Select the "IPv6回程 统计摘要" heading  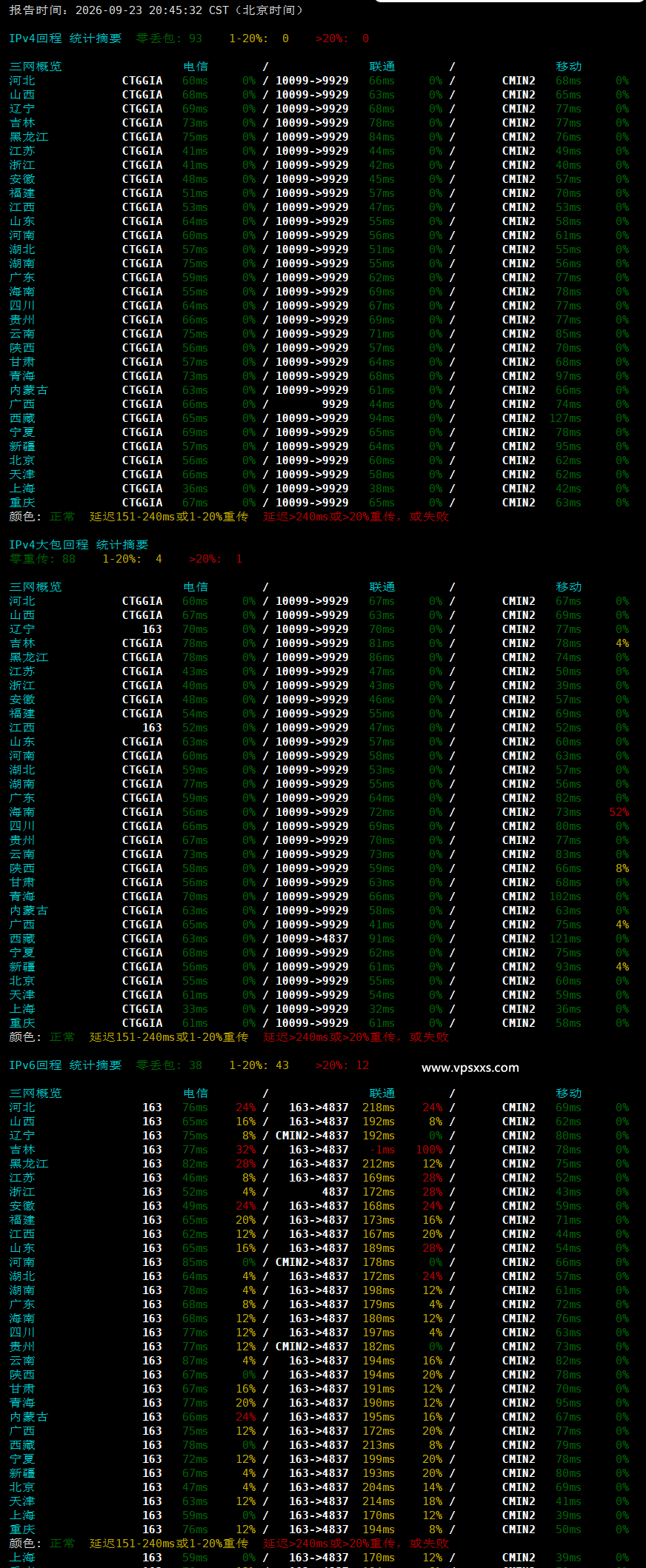tap(65, 1065)
